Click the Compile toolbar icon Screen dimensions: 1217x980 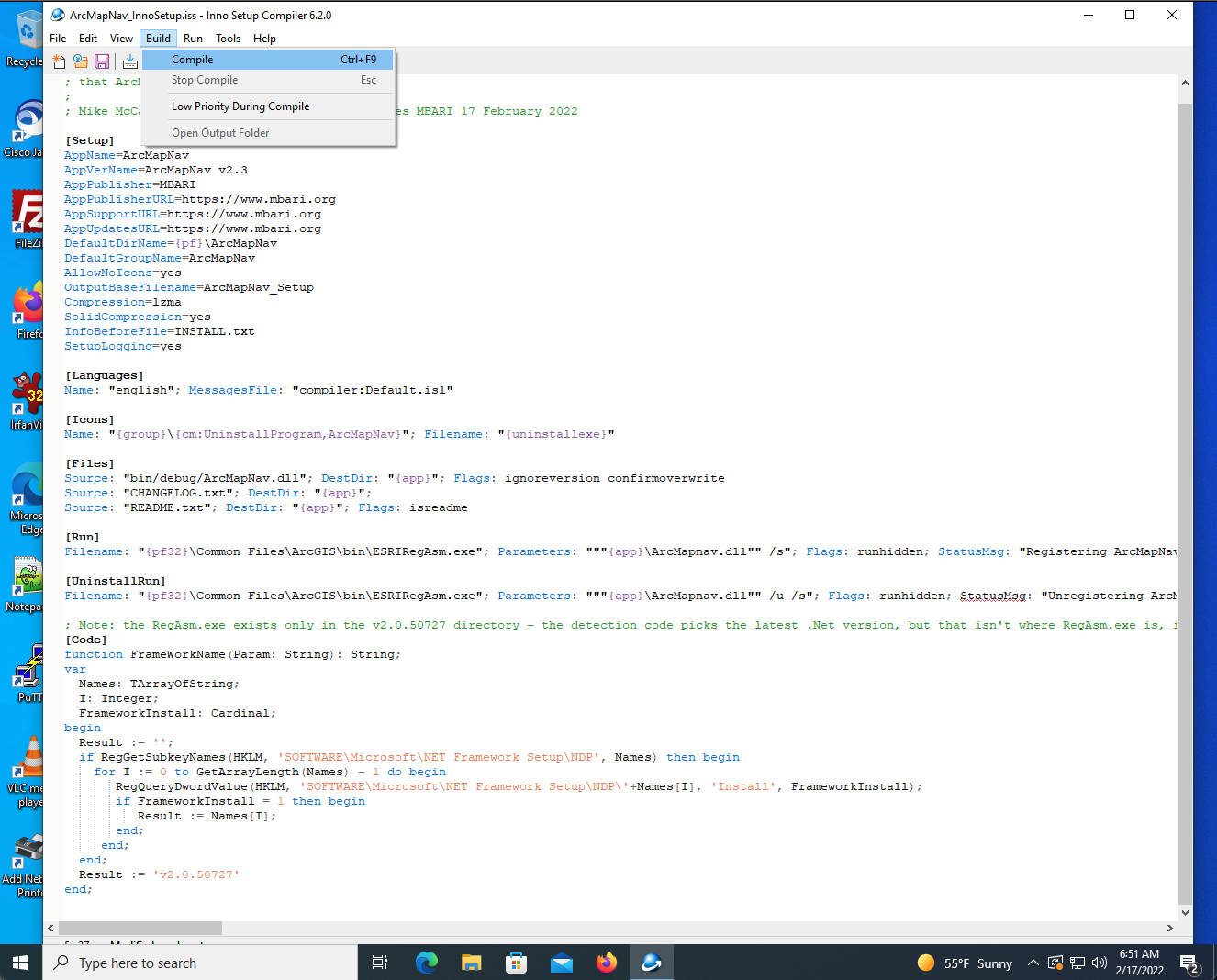coord(130,61)
